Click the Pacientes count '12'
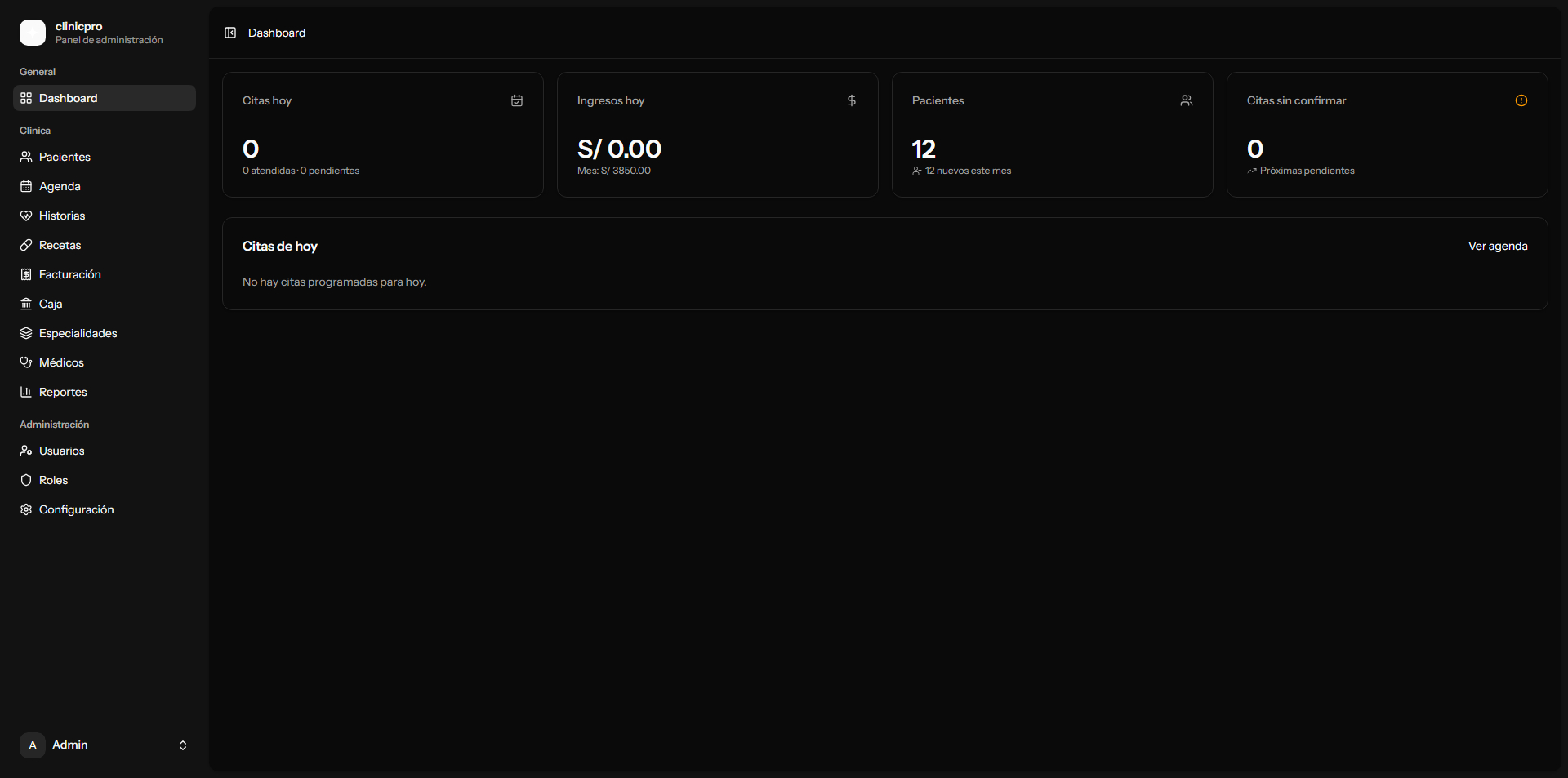This screenshot has height=778, width=1568. point(924,149)
